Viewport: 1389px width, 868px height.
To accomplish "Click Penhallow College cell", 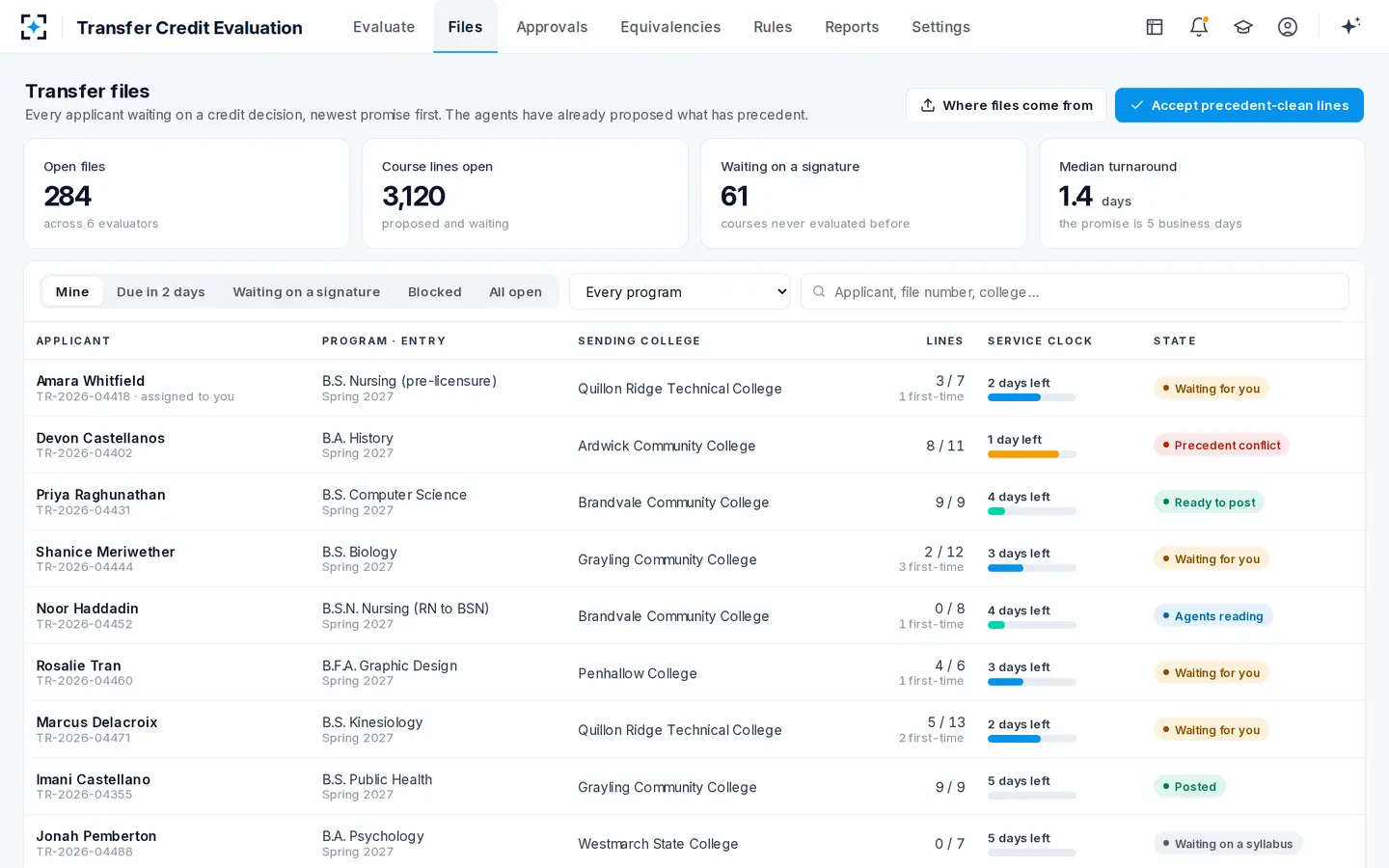I will (638, 672).
